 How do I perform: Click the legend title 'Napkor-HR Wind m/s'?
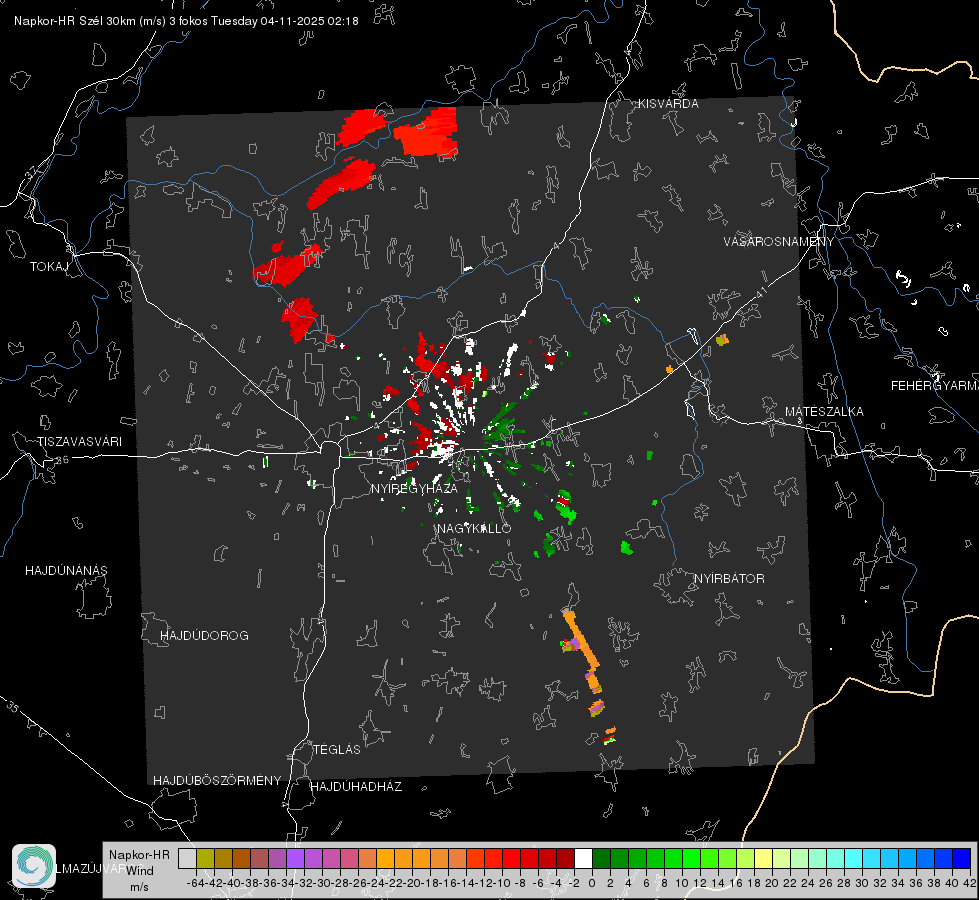[x=139, y=871]
